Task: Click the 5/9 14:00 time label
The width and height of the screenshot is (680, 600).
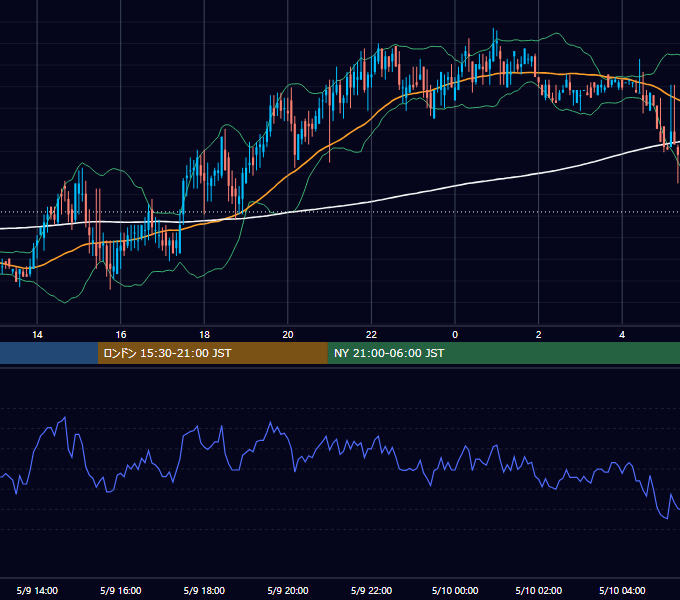Action: click(x=37, y=590)
